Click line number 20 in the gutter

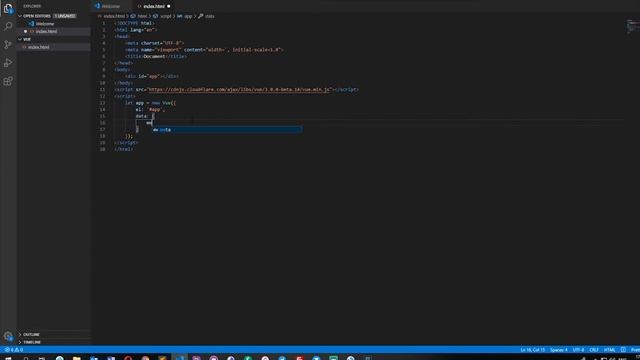pos(102,149)
